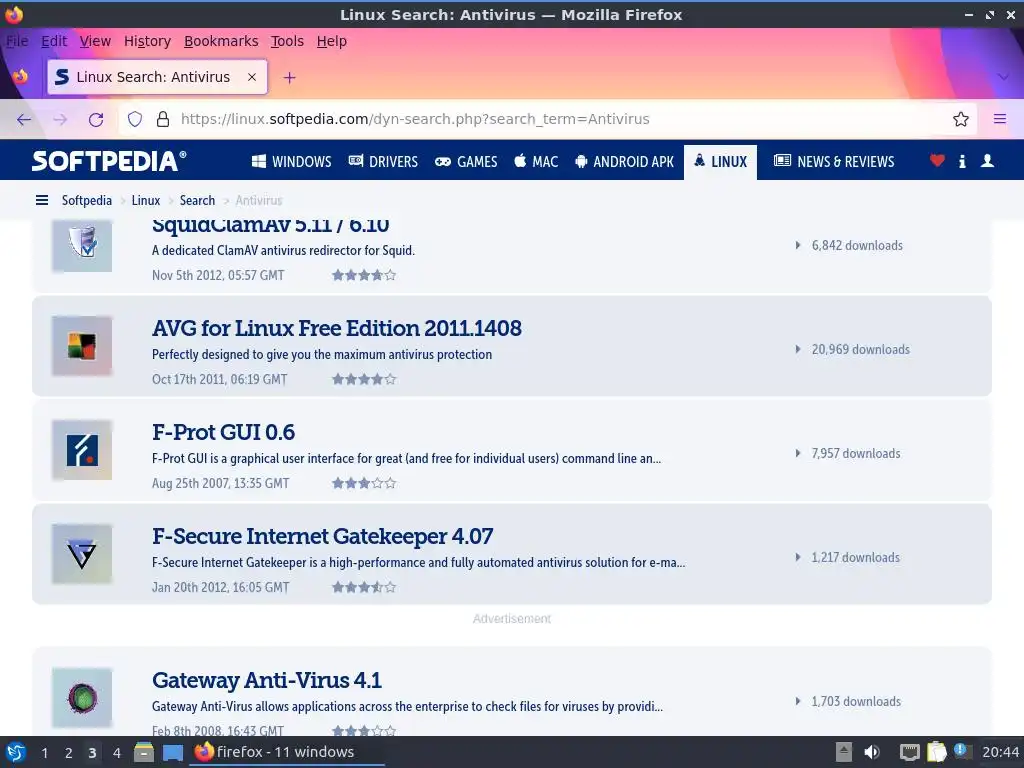Open the F-Prot GUI 0.6 entry
Screen dimensions: 1024x768
tap(223, 432)
